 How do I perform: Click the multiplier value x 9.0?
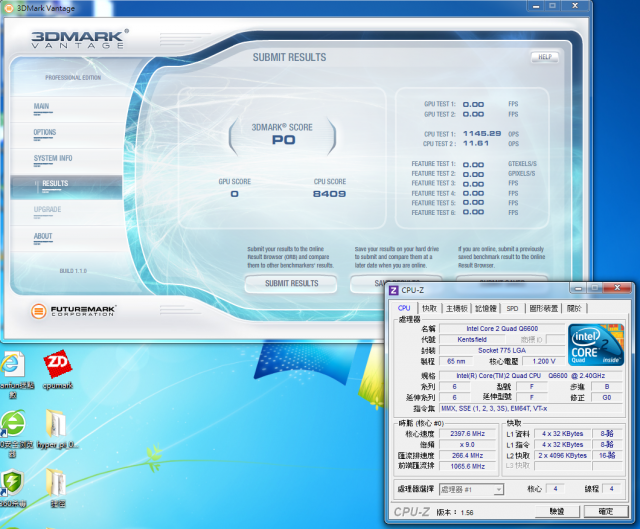pyautogui.click(x=468, y=445)
